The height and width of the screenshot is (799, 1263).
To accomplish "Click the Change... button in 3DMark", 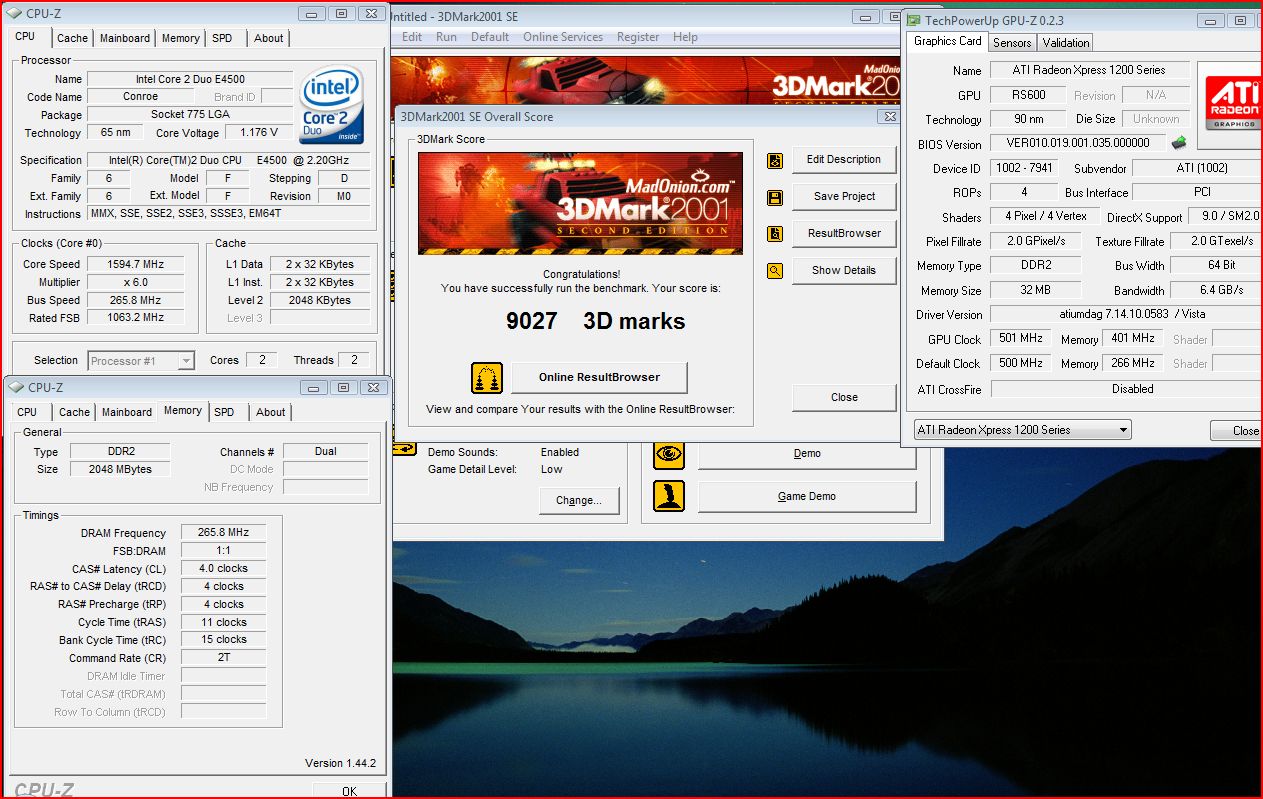I will (x=578, y=500).
